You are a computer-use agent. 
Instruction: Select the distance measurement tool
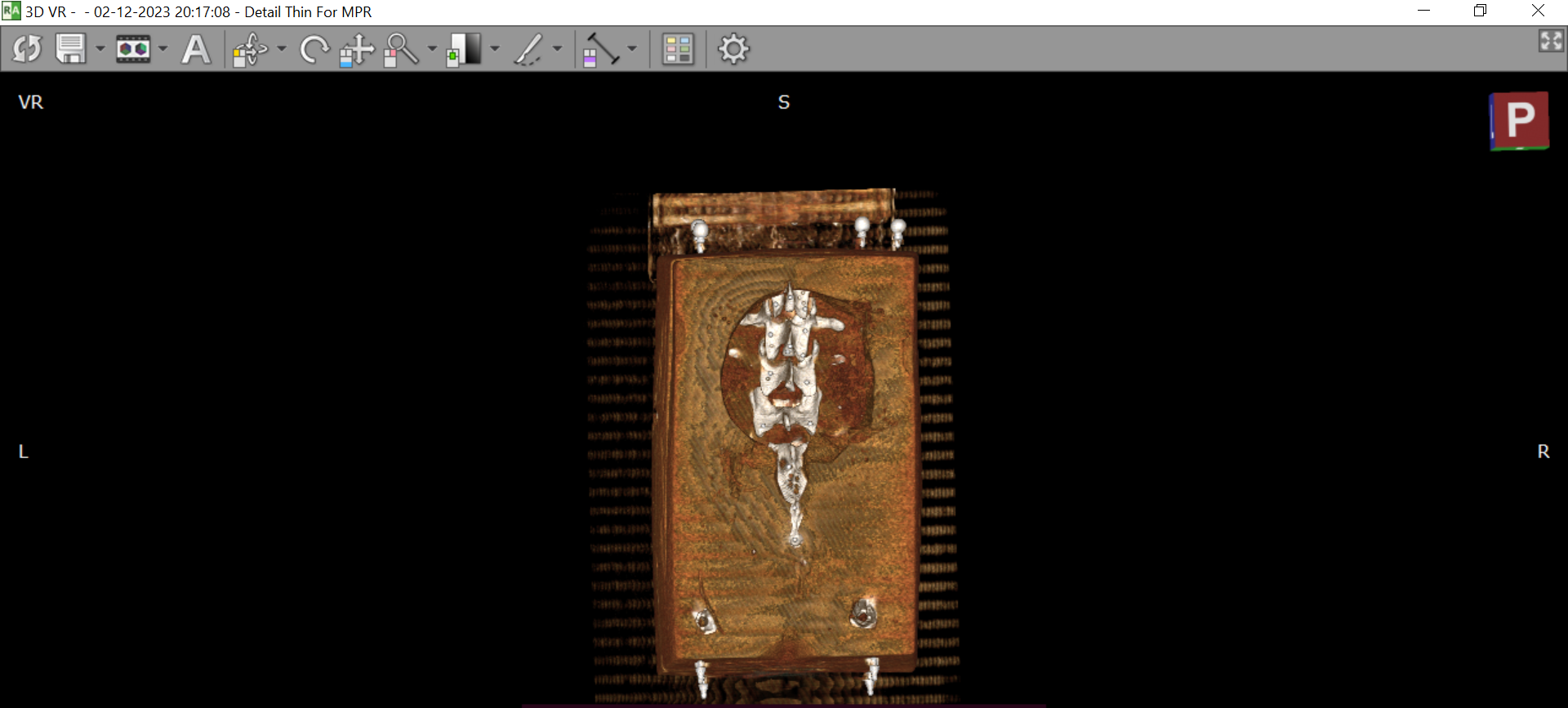(x=601, y=49)
